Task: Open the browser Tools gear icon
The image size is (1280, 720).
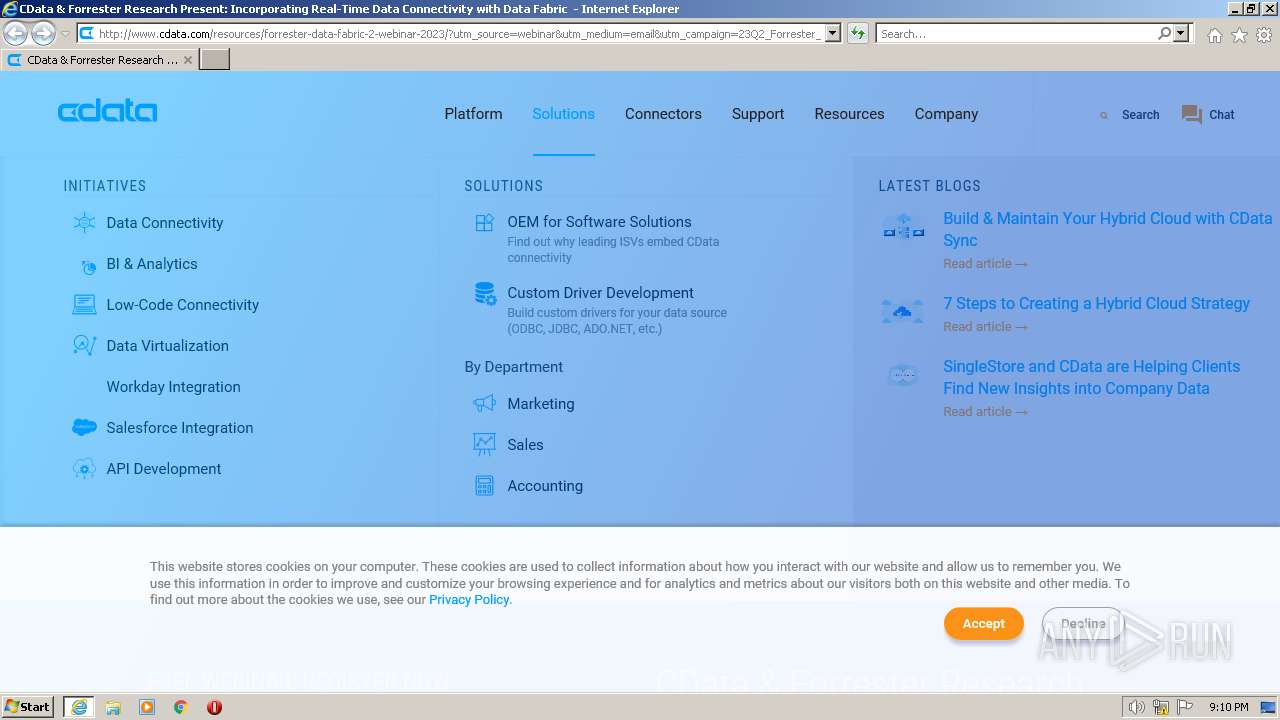Action: [x=1264, y=35]
